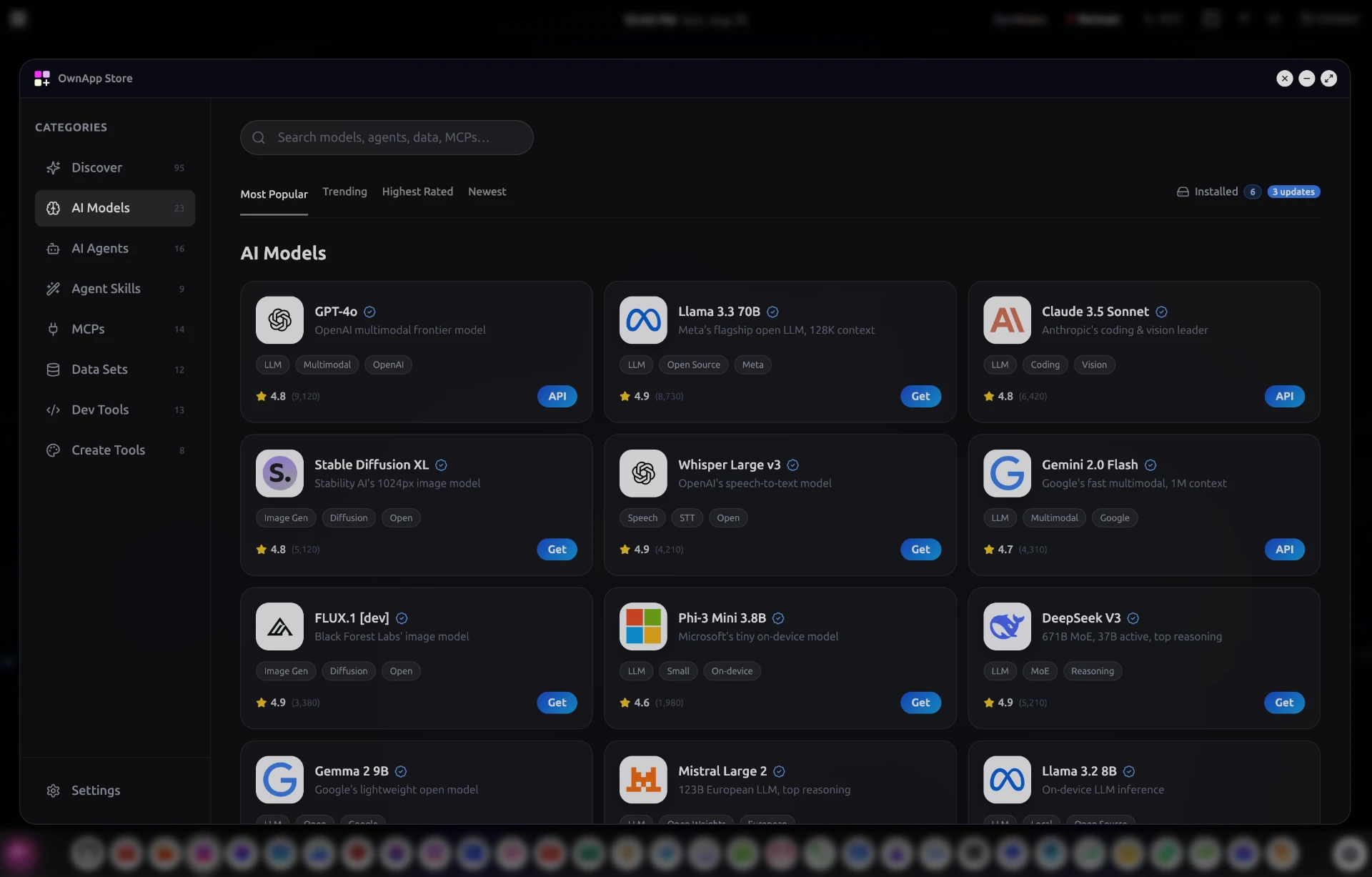Click the API button for Claude 3.5 Sonnet

(x=1284, y=396)
